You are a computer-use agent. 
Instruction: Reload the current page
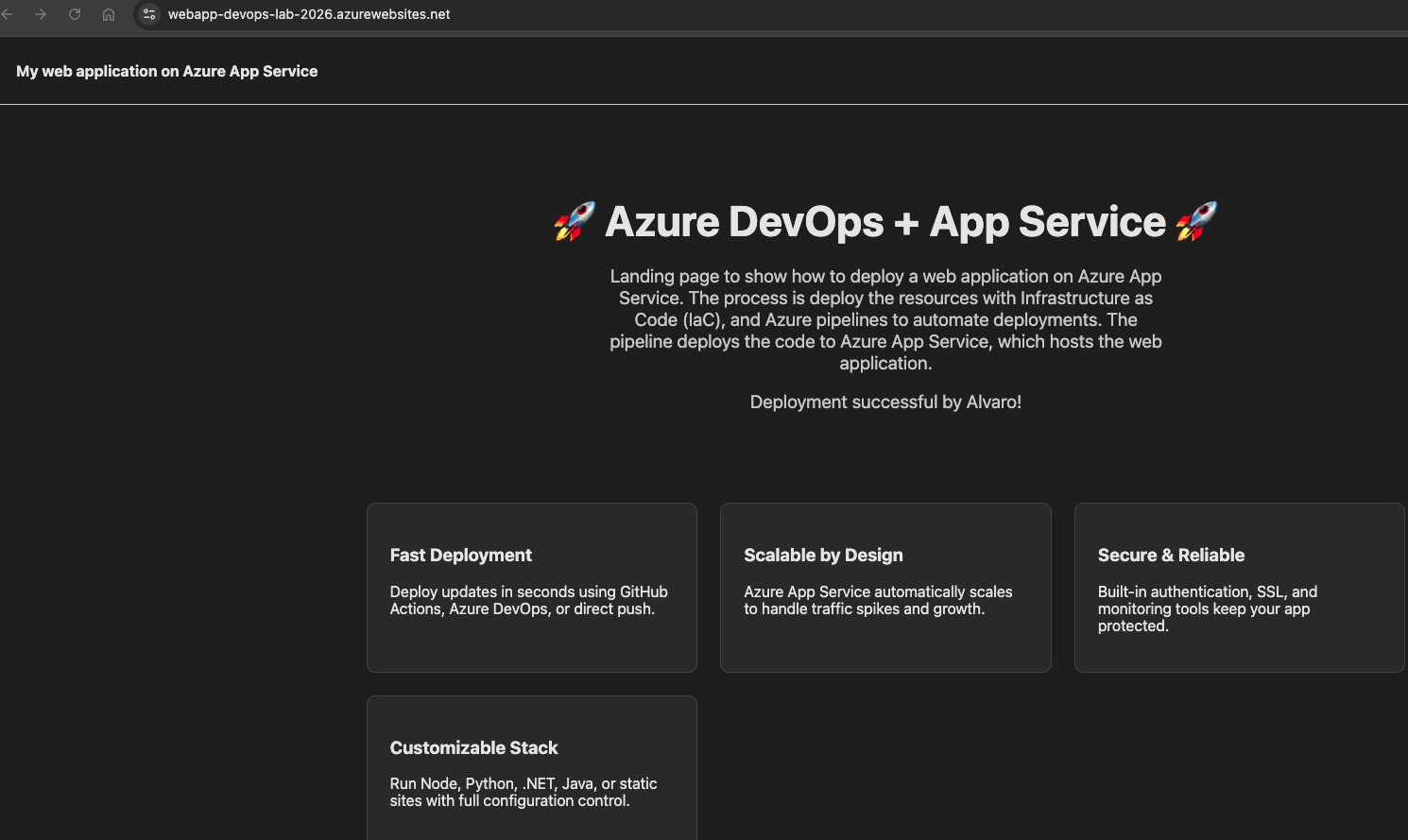tap(75, 14)
